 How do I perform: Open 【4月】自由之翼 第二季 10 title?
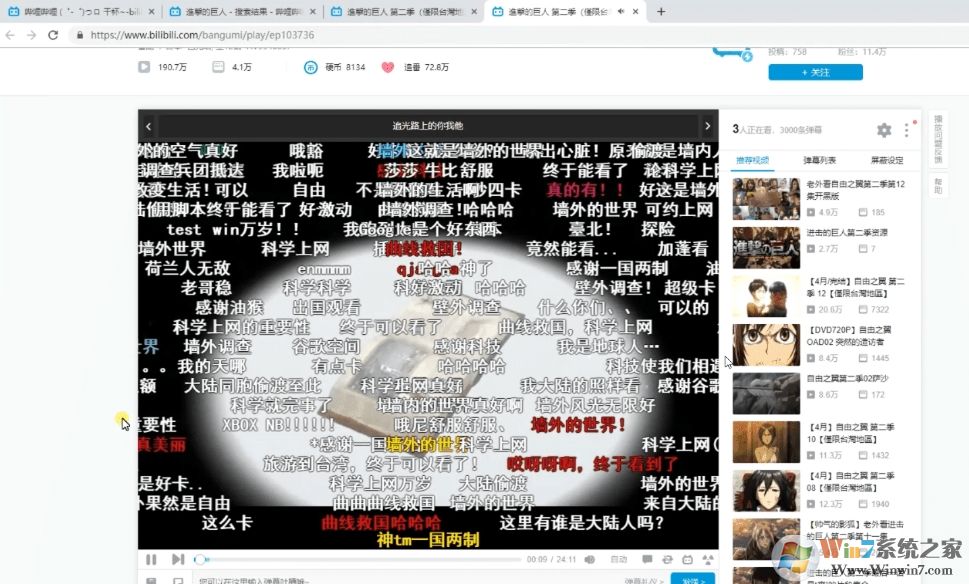pos(850,433)
